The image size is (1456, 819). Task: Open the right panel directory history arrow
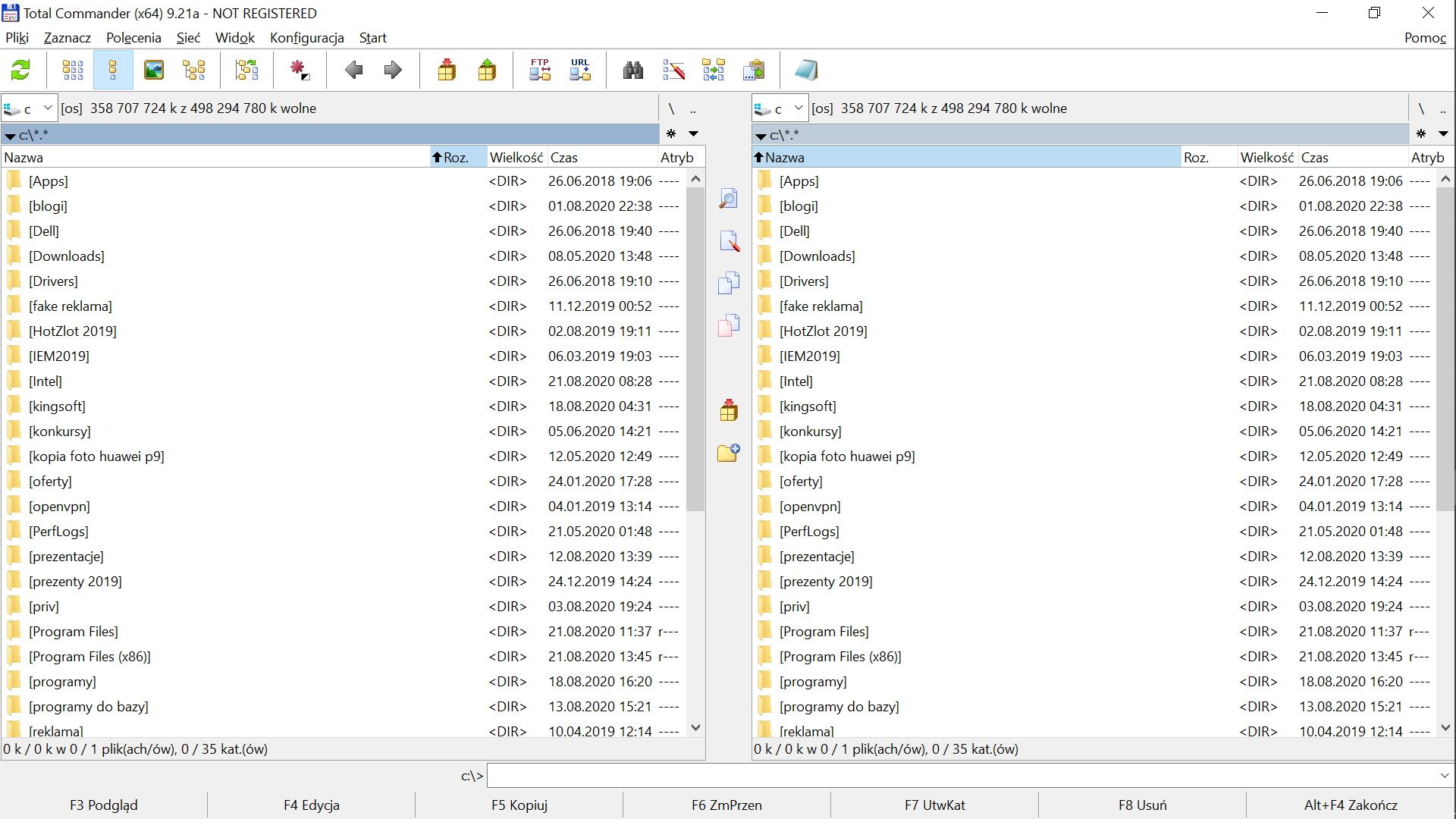(x=1444, y=134)
